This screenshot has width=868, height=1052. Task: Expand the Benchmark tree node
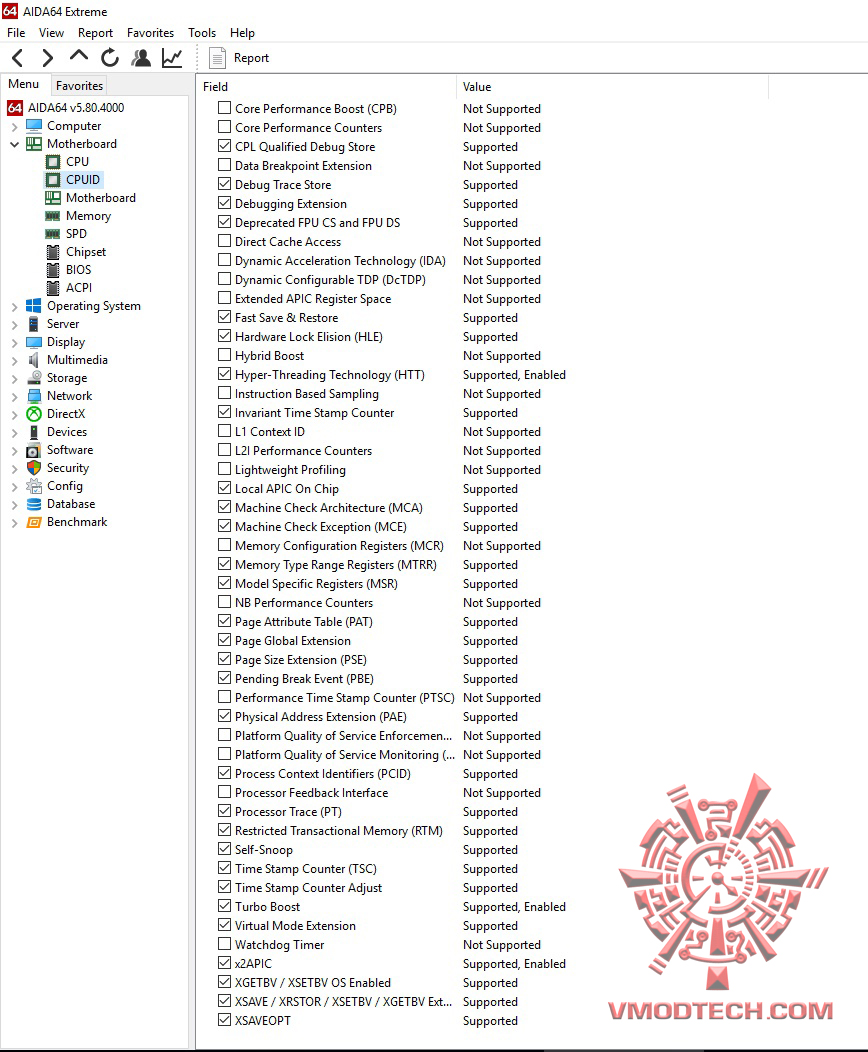tap(14, 523)
